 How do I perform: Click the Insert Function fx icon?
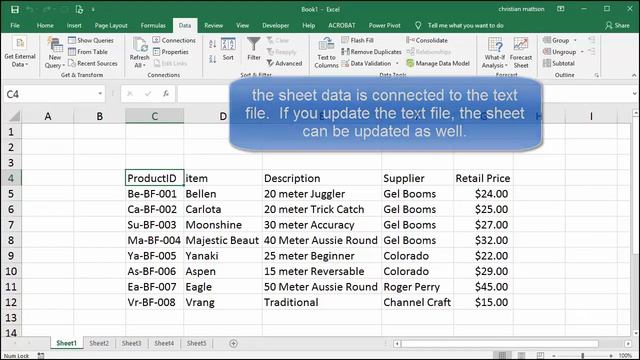(x=166, y=94)
